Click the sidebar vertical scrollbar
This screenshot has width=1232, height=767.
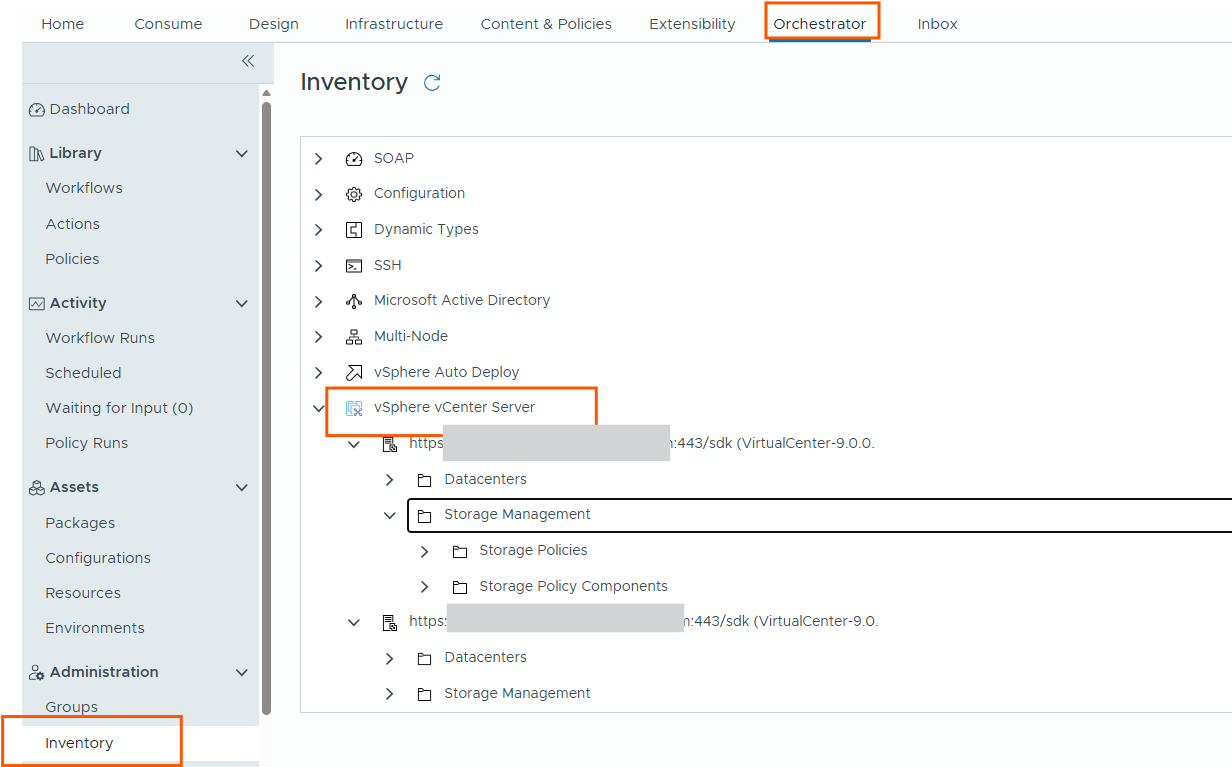point(266,400)
